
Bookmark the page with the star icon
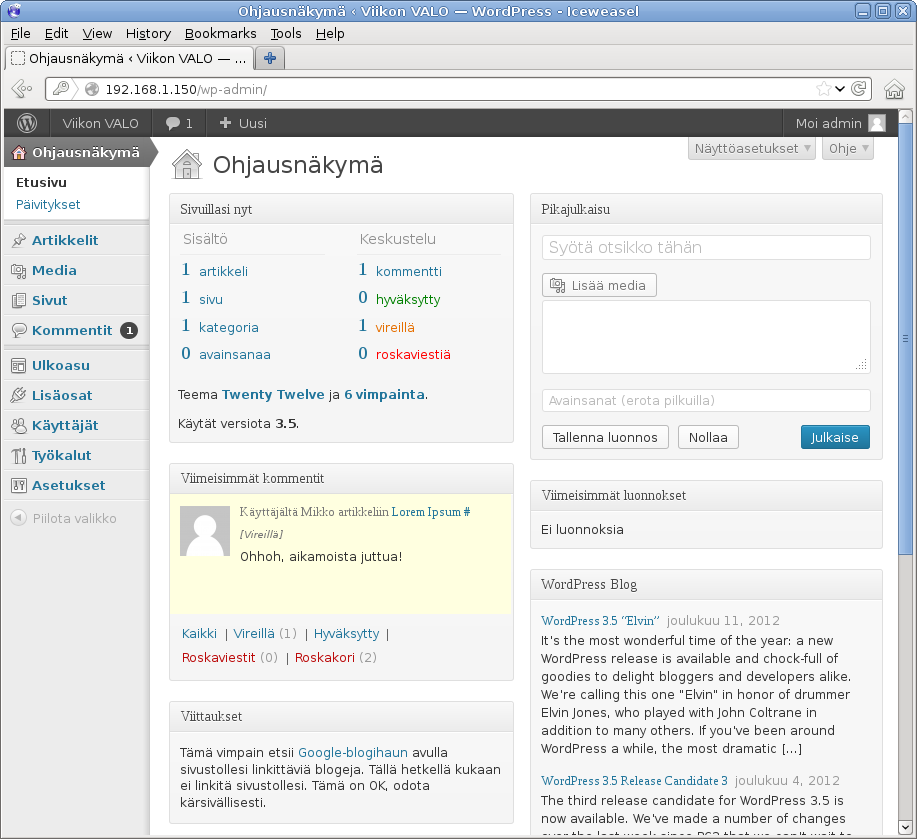point(823,89)
